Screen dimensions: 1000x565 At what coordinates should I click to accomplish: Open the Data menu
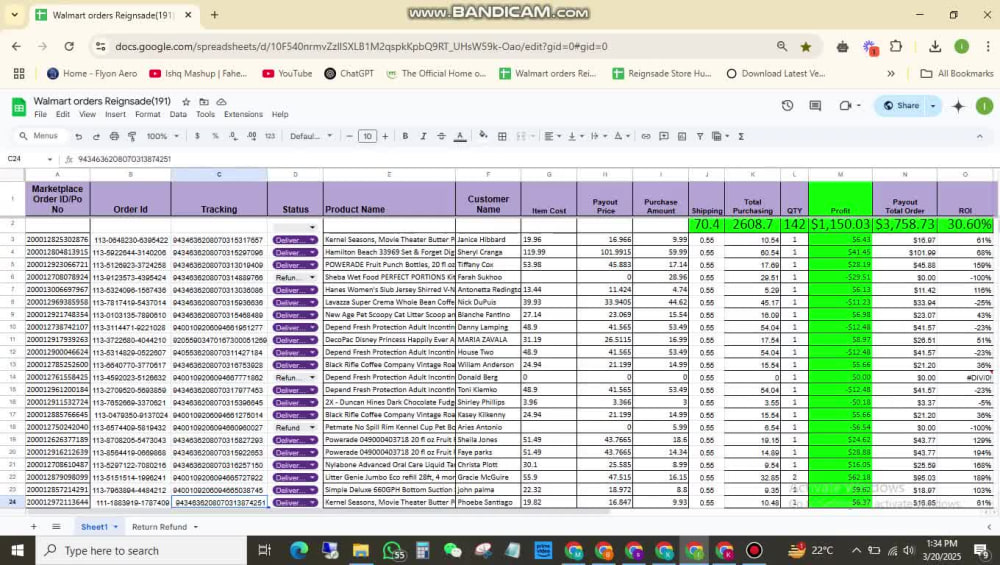[178, 114]
